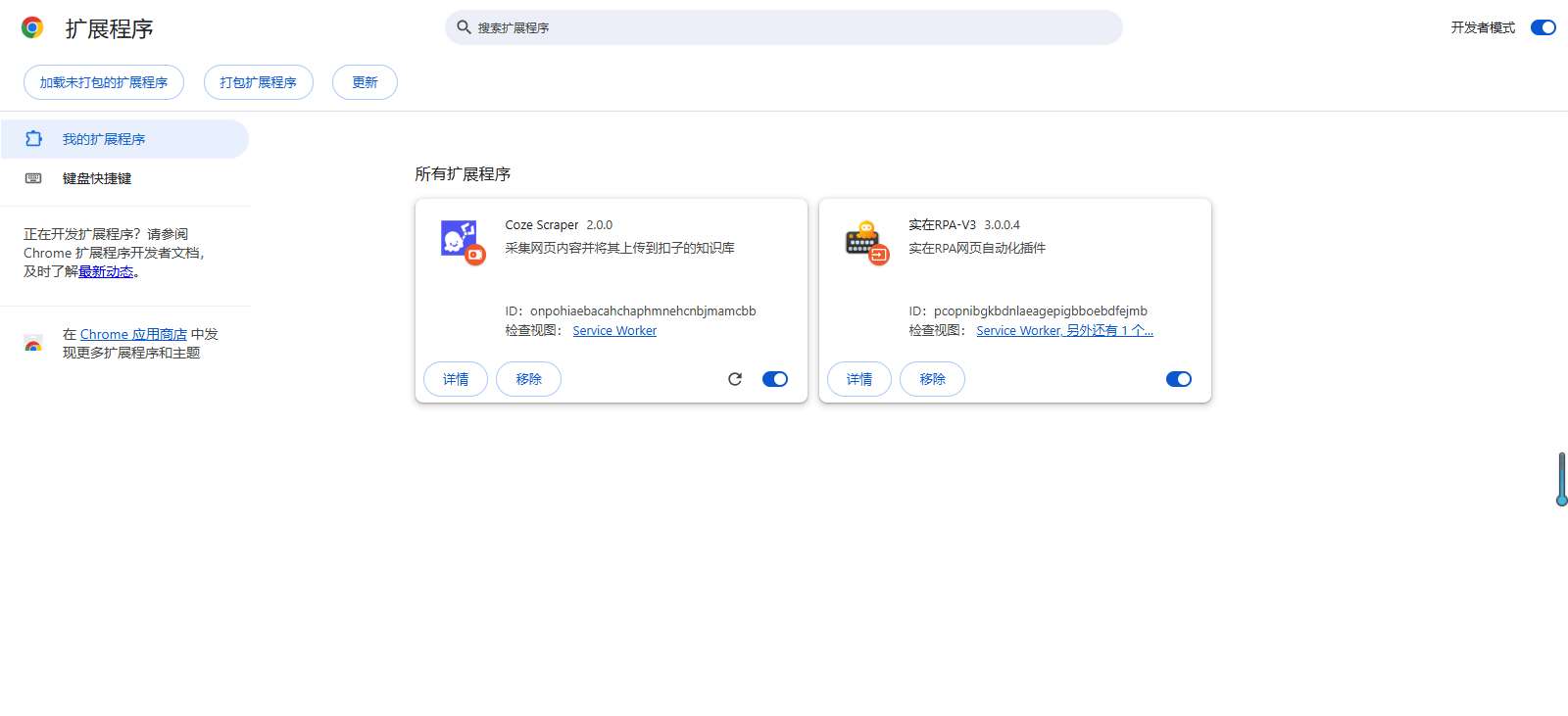Click the 实在RPA-V3 name text
Viewport: 1568px width, 716px height.
point(942,224)
